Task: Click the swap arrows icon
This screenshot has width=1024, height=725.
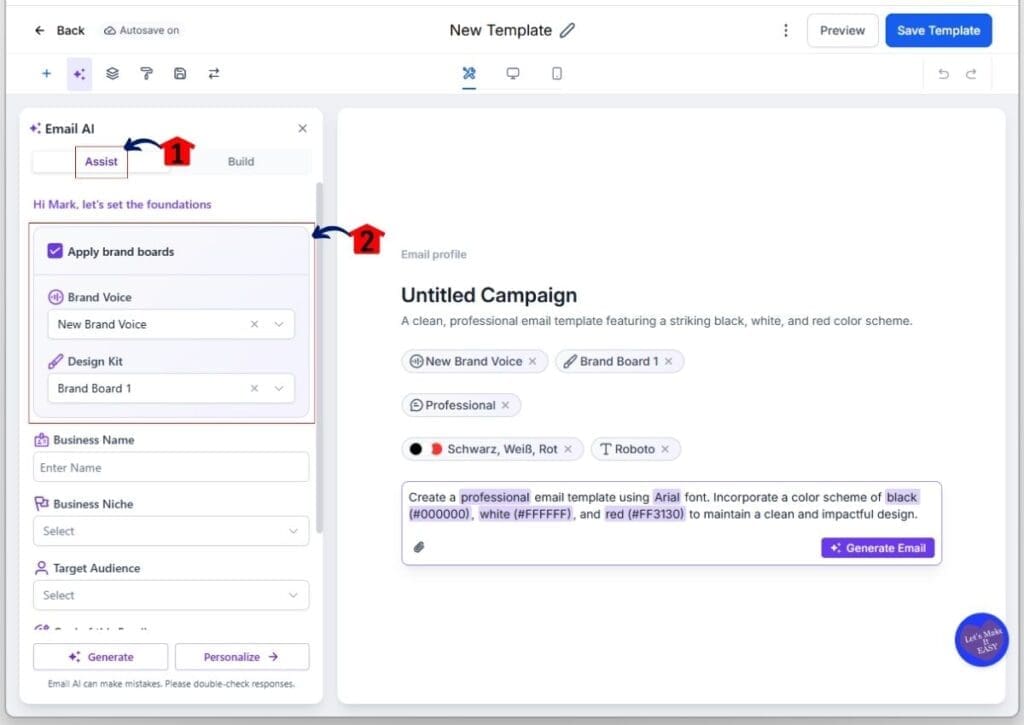Action: pos(213,73)
